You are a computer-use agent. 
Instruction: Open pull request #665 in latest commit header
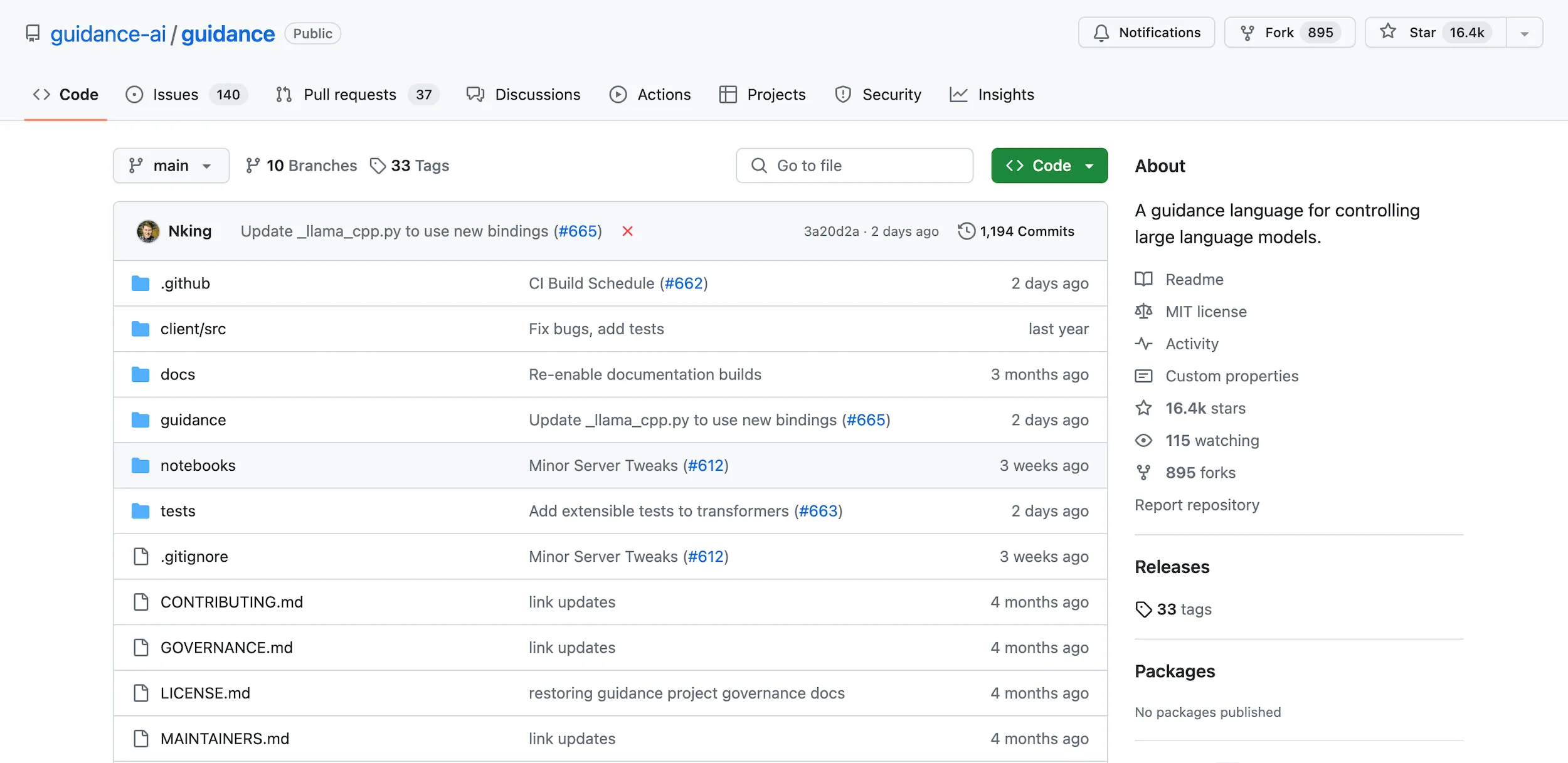tap(578, 231)
